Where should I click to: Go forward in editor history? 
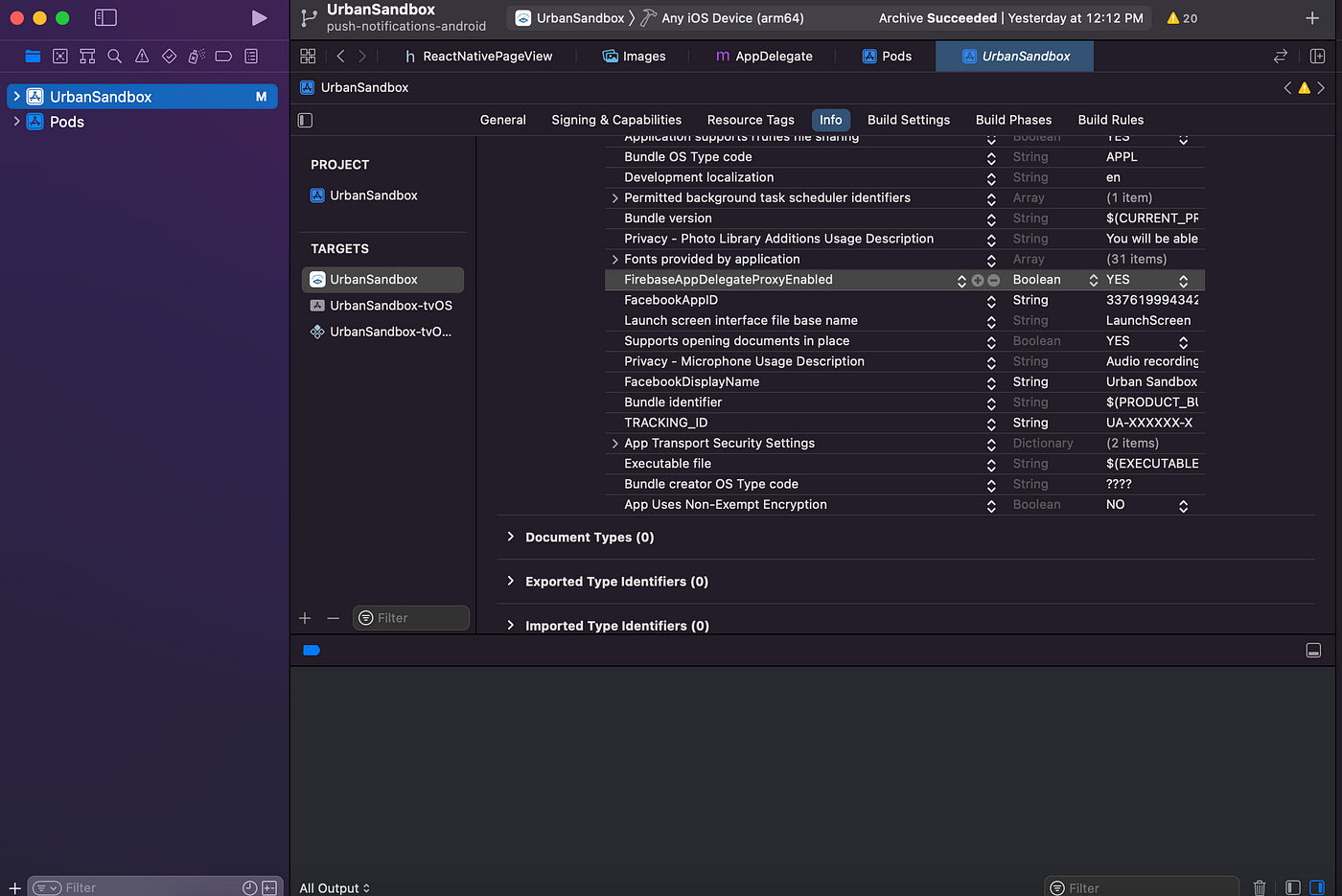point(362,57)
